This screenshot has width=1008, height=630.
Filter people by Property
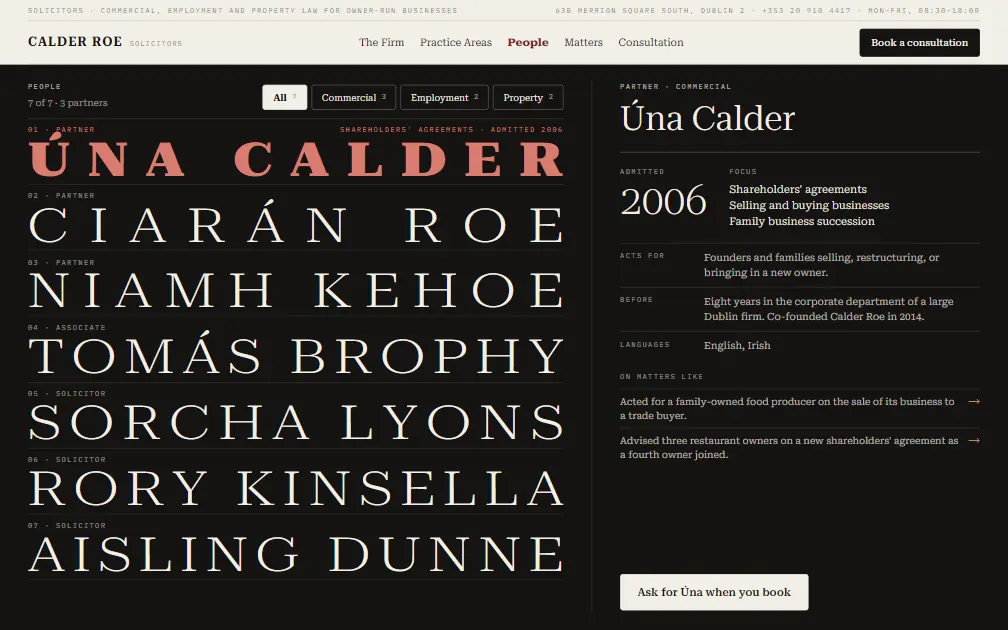pyautogui.click(x=528, y=98)
